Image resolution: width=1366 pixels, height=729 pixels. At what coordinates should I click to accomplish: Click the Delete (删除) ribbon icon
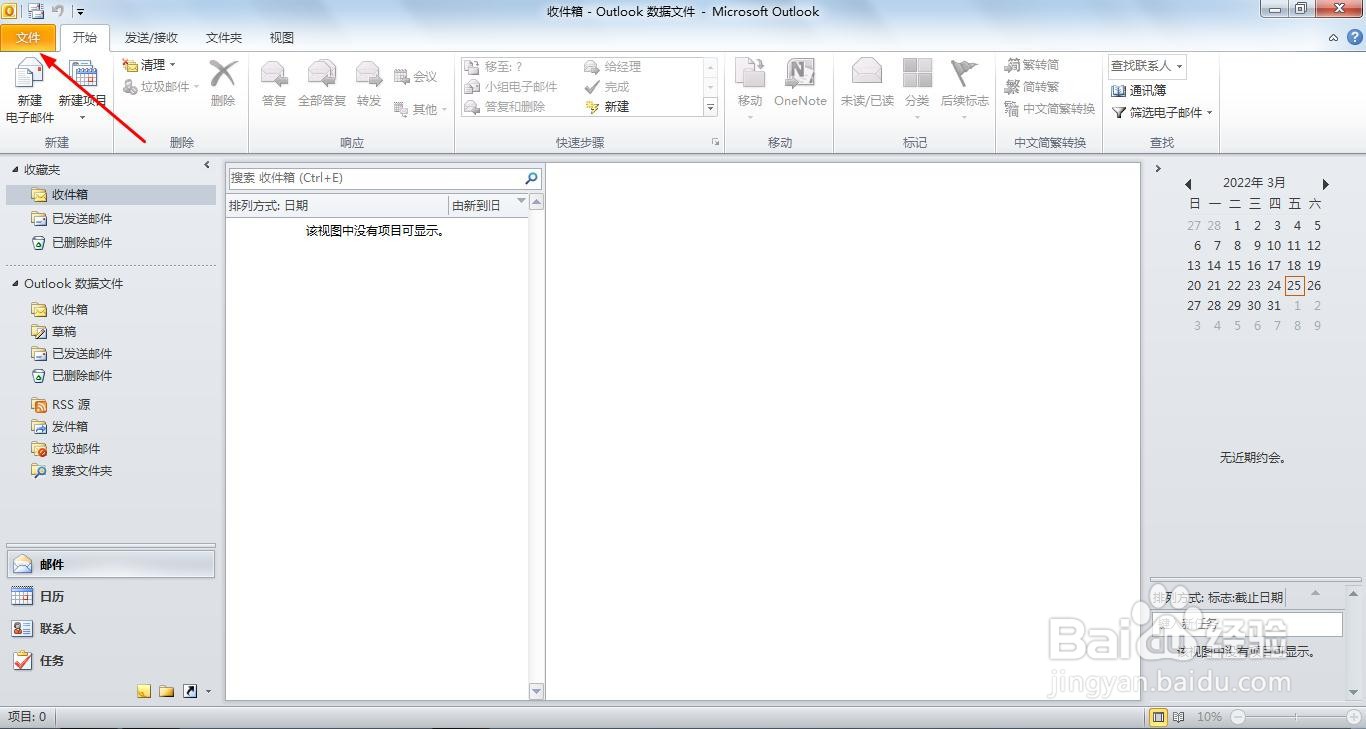click(223, 74)
